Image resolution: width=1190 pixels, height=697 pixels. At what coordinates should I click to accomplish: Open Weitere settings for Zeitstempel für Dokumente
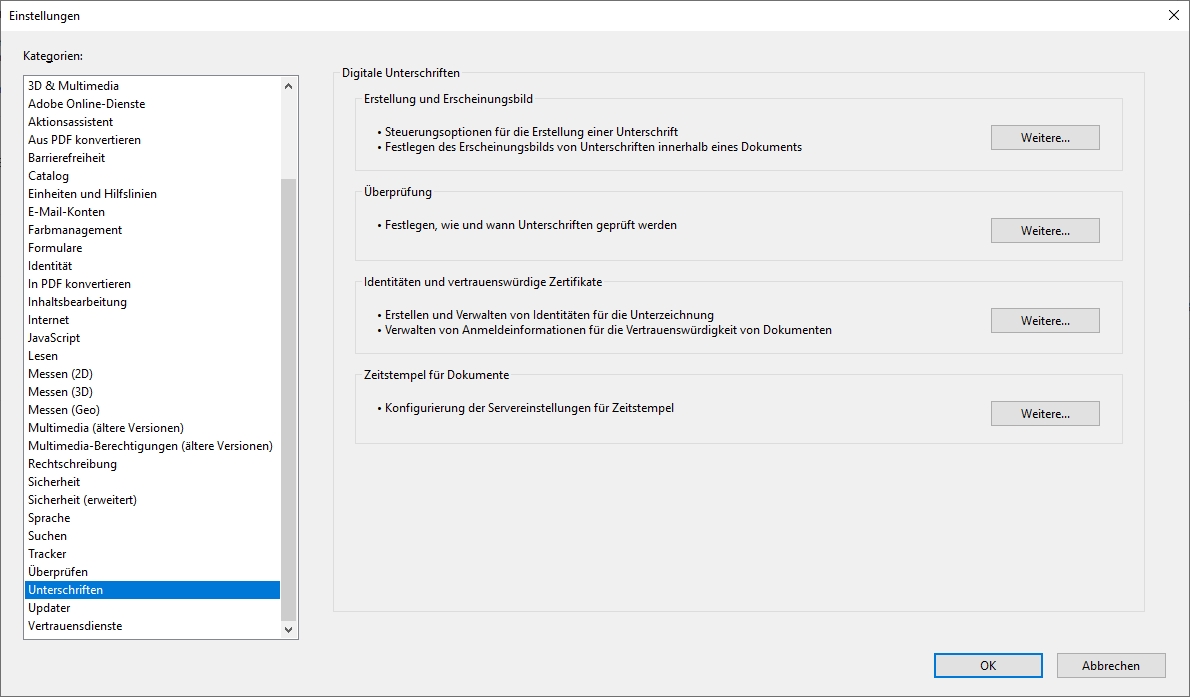(x=1045, y=414)
